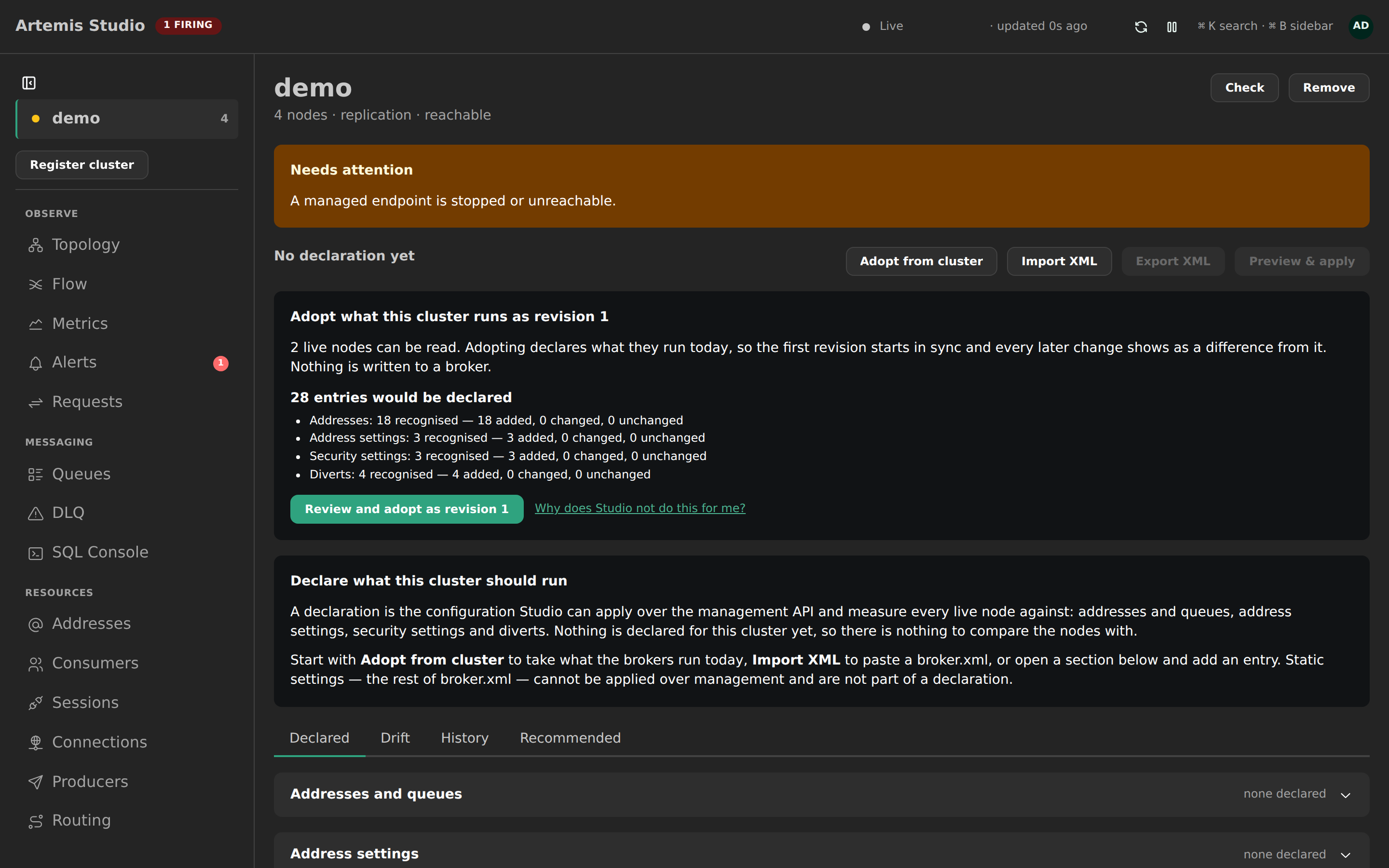Click the Needs attention banner
This screenshot has width=1389, height=868.
click(x=821, y=186)
